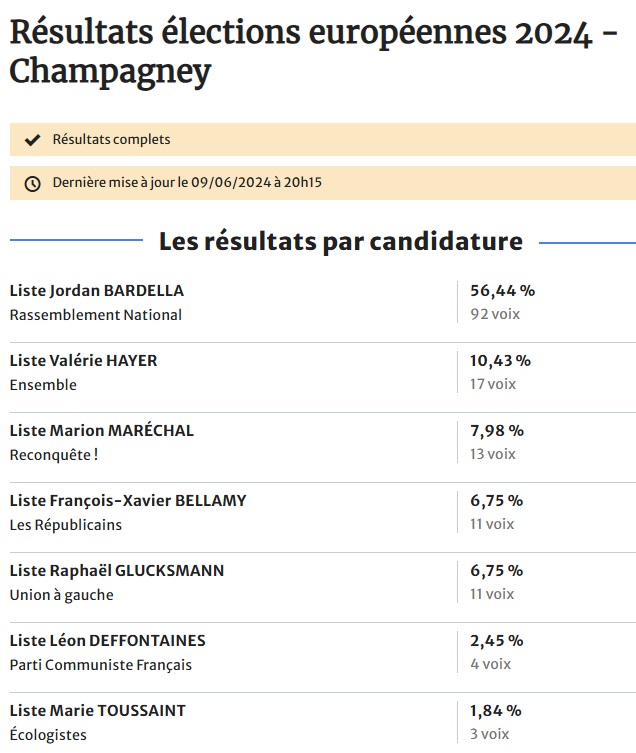The height and width of the screenshot is (753, 636).
Task: Select the Résultats complets banner text
Action: [x=111, y=139]
